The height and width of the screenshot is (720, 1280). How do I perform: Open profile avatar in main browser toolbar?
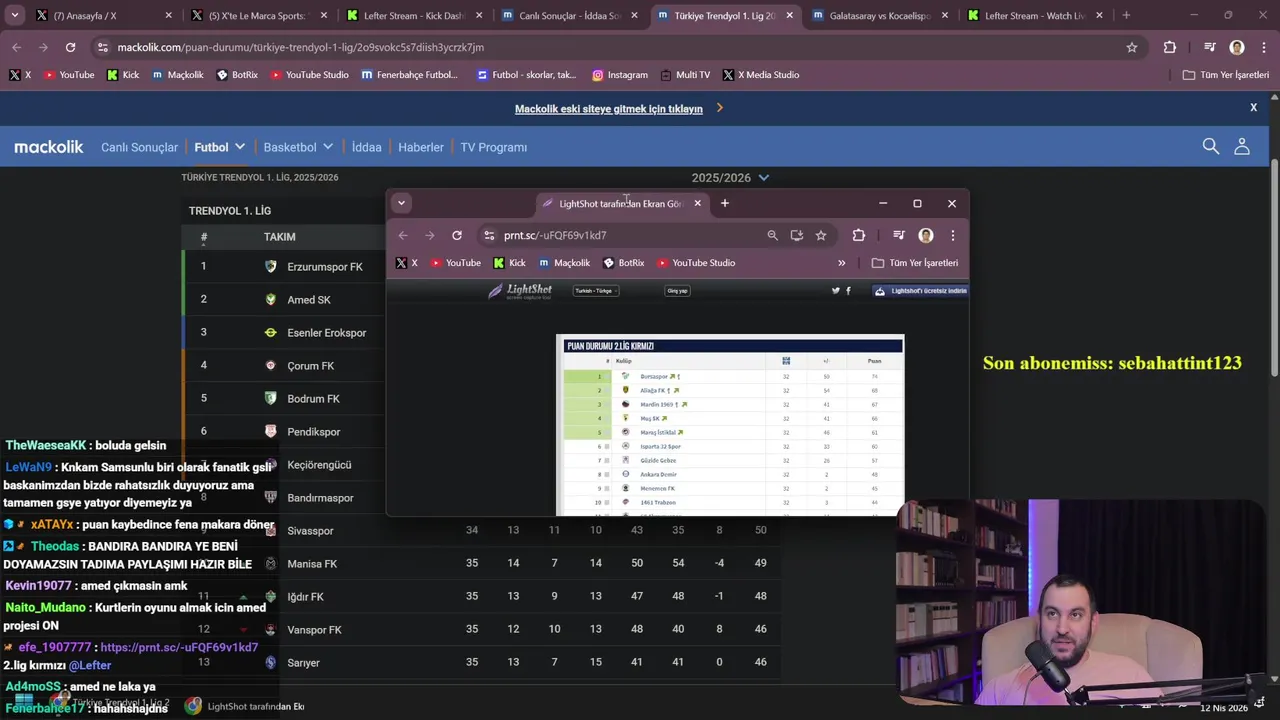(x=1237, y=47)
